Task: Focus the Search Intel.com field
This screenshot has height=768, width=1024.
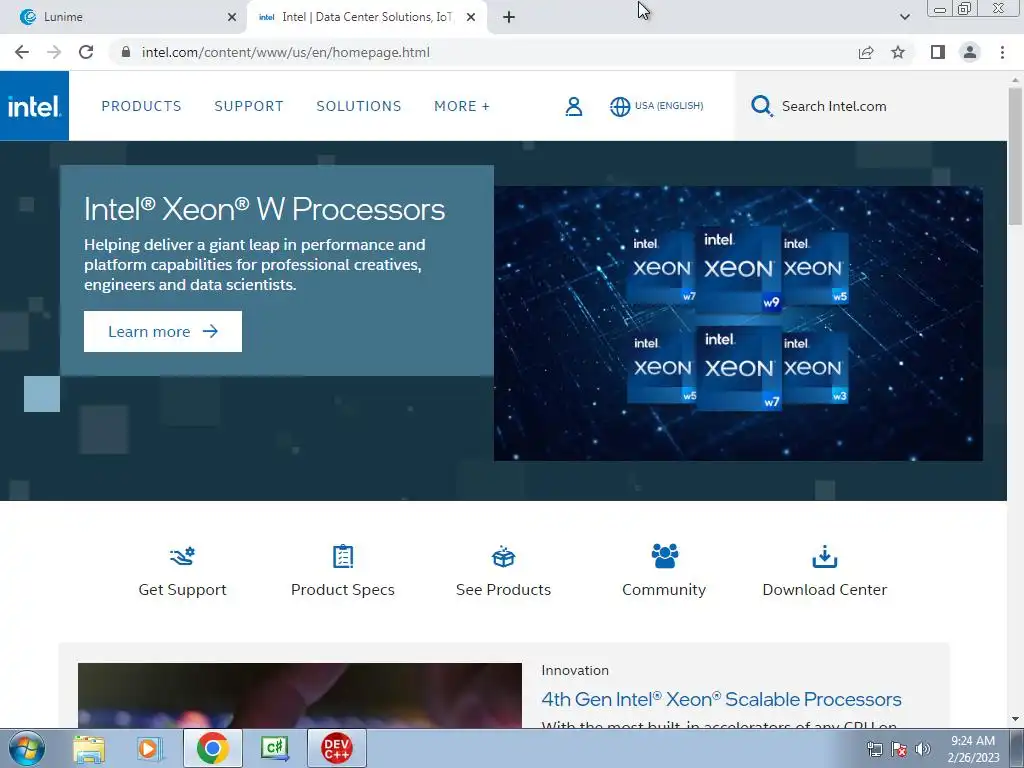Action: pyautogui.click(x=834, y=106)
